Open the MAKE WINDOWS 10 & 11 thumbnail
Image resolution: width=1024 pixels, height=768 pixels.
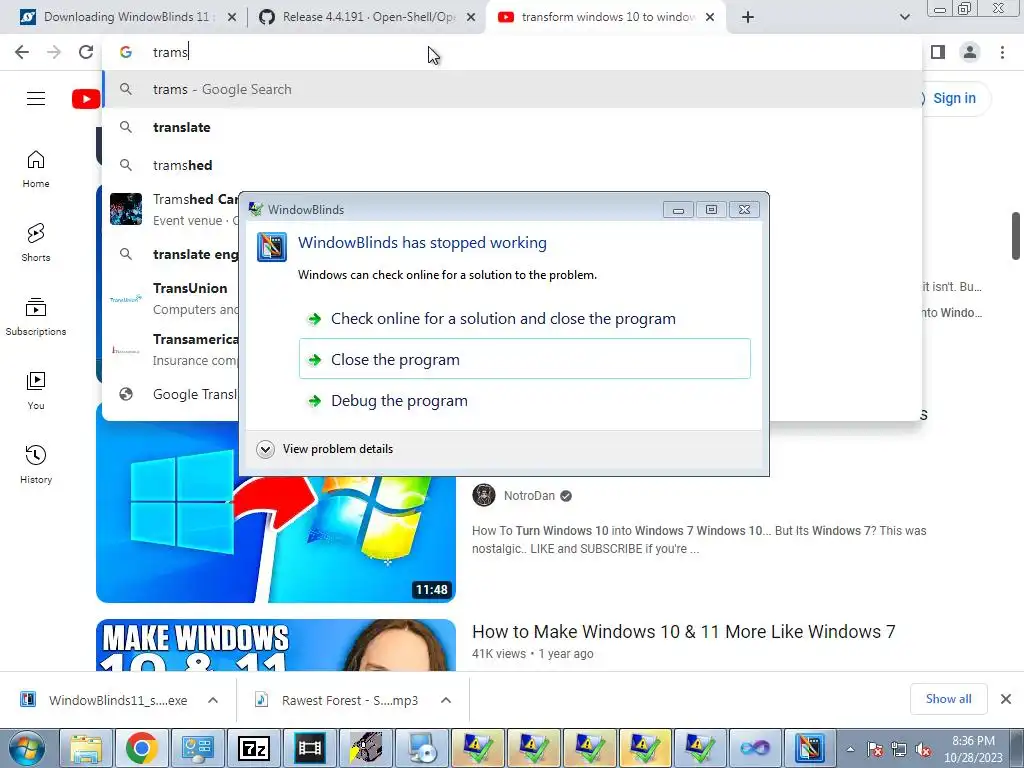click(276, 645)
